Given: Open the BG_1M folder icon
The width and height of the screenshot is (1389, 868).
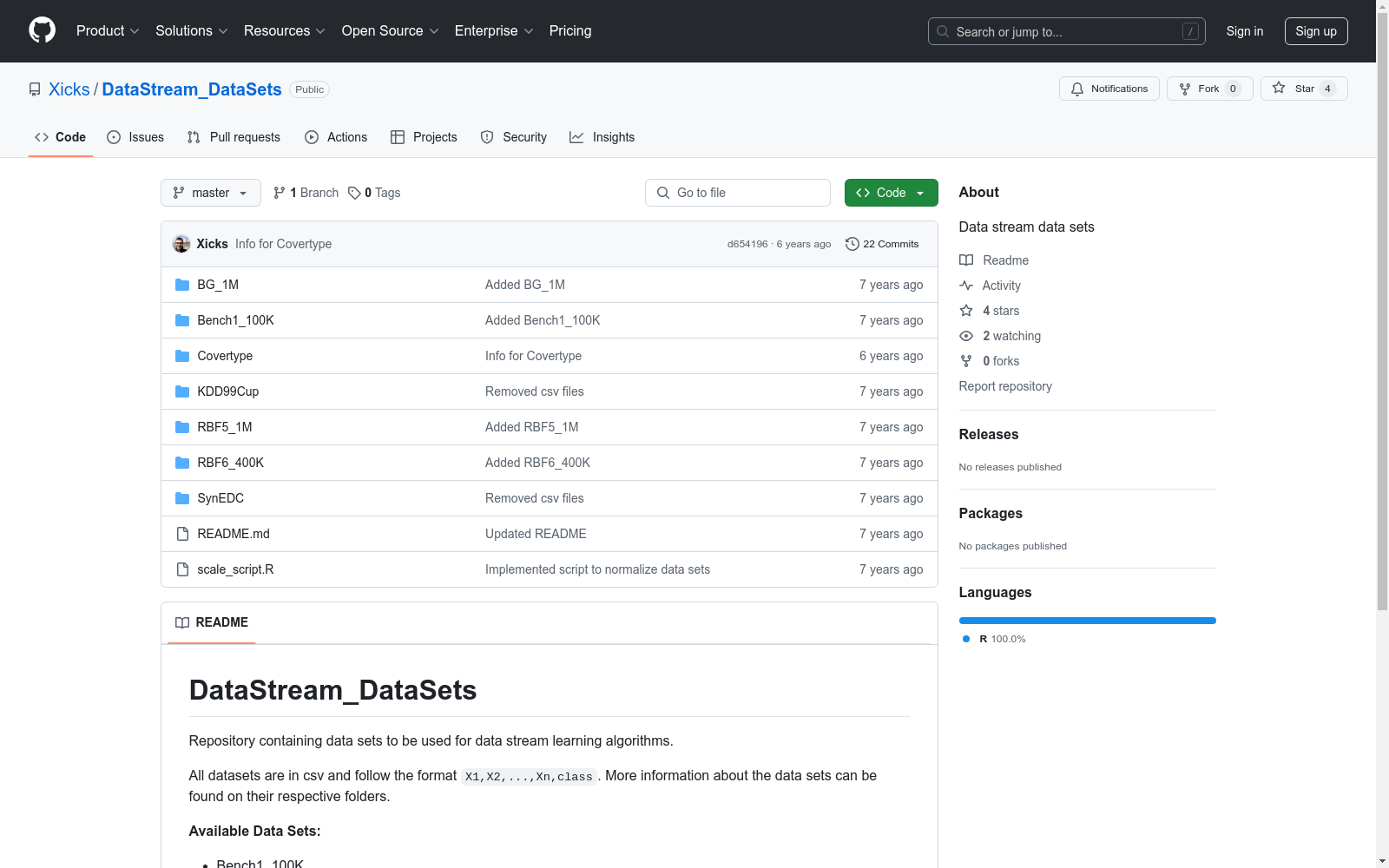Looking at the screenshot, I should [182, 285].
